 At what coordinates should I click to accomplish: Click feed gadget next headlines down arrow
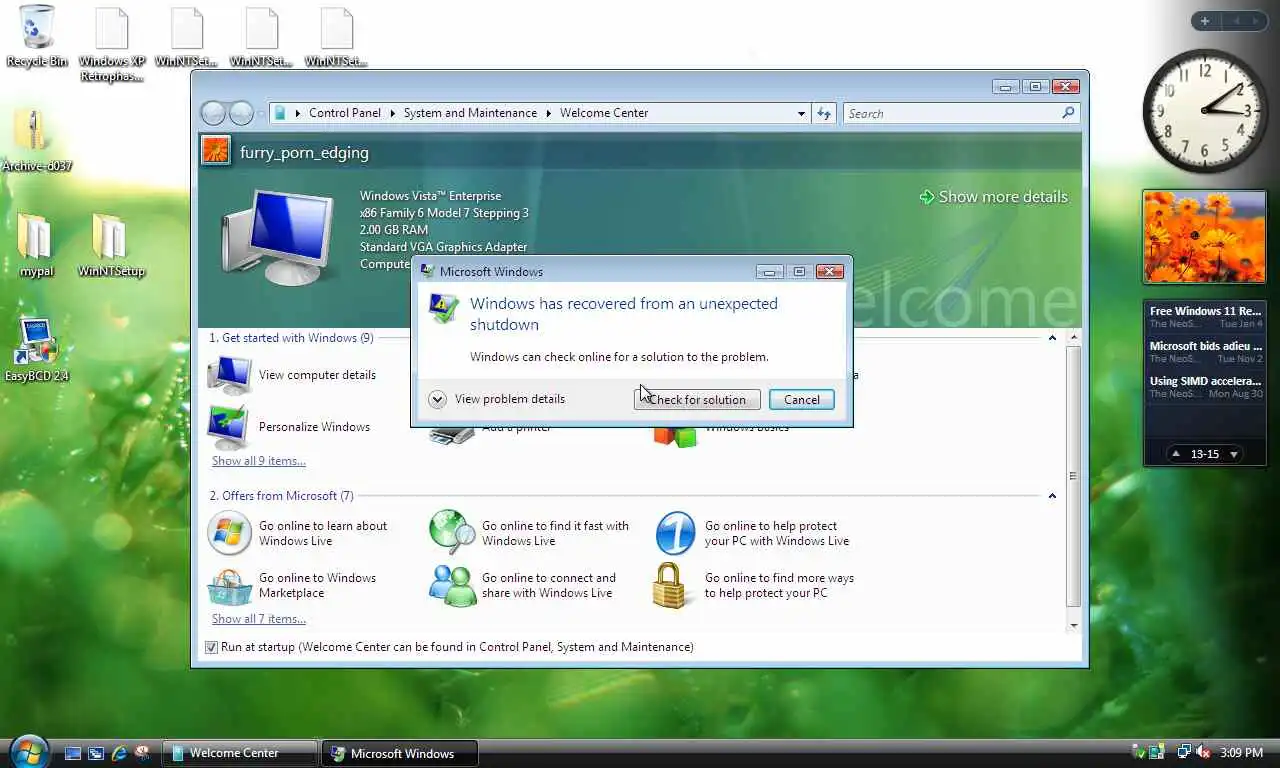1234,454
